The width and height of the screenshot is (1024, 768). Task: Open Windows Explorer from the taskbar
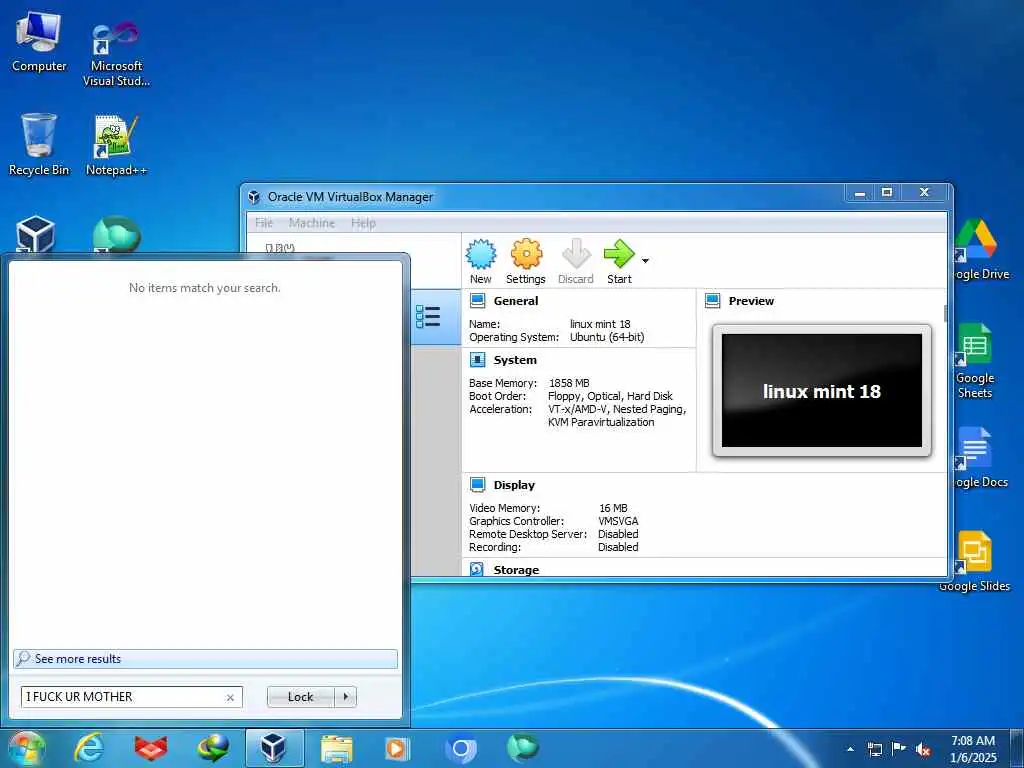(337, 748)
